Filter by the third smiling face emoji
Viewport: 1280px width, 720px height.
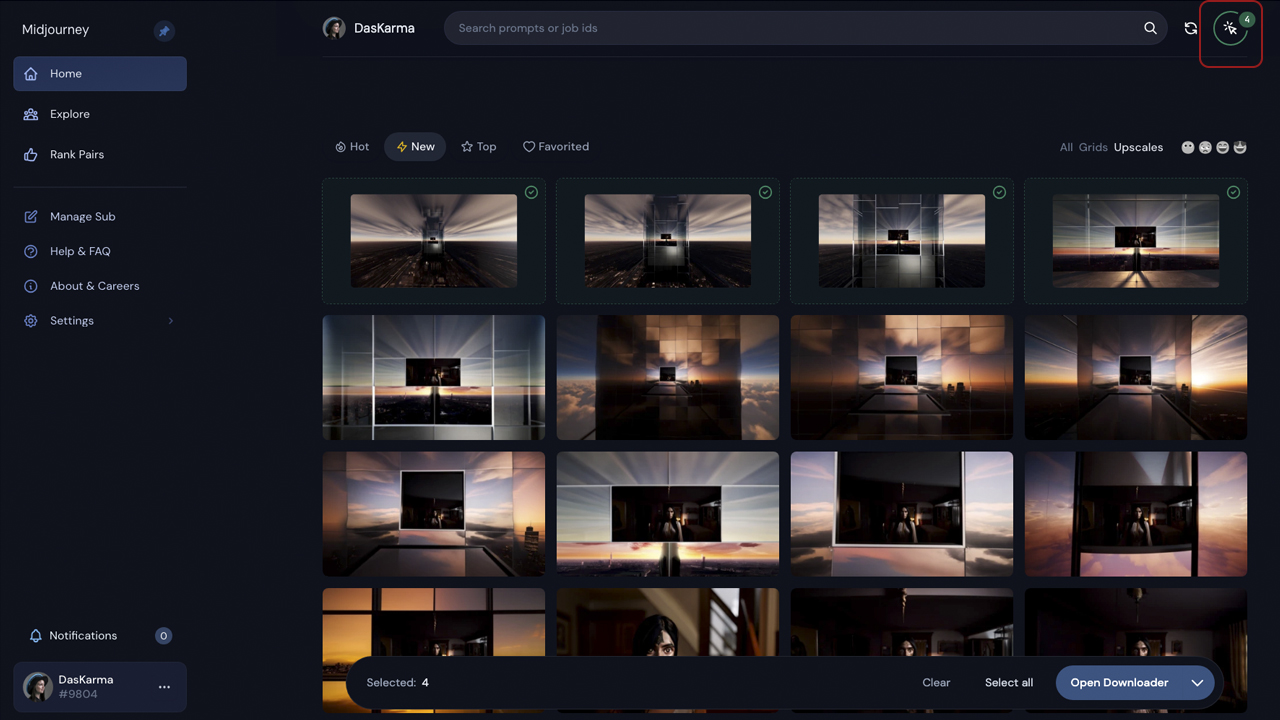coord(1223,148)
